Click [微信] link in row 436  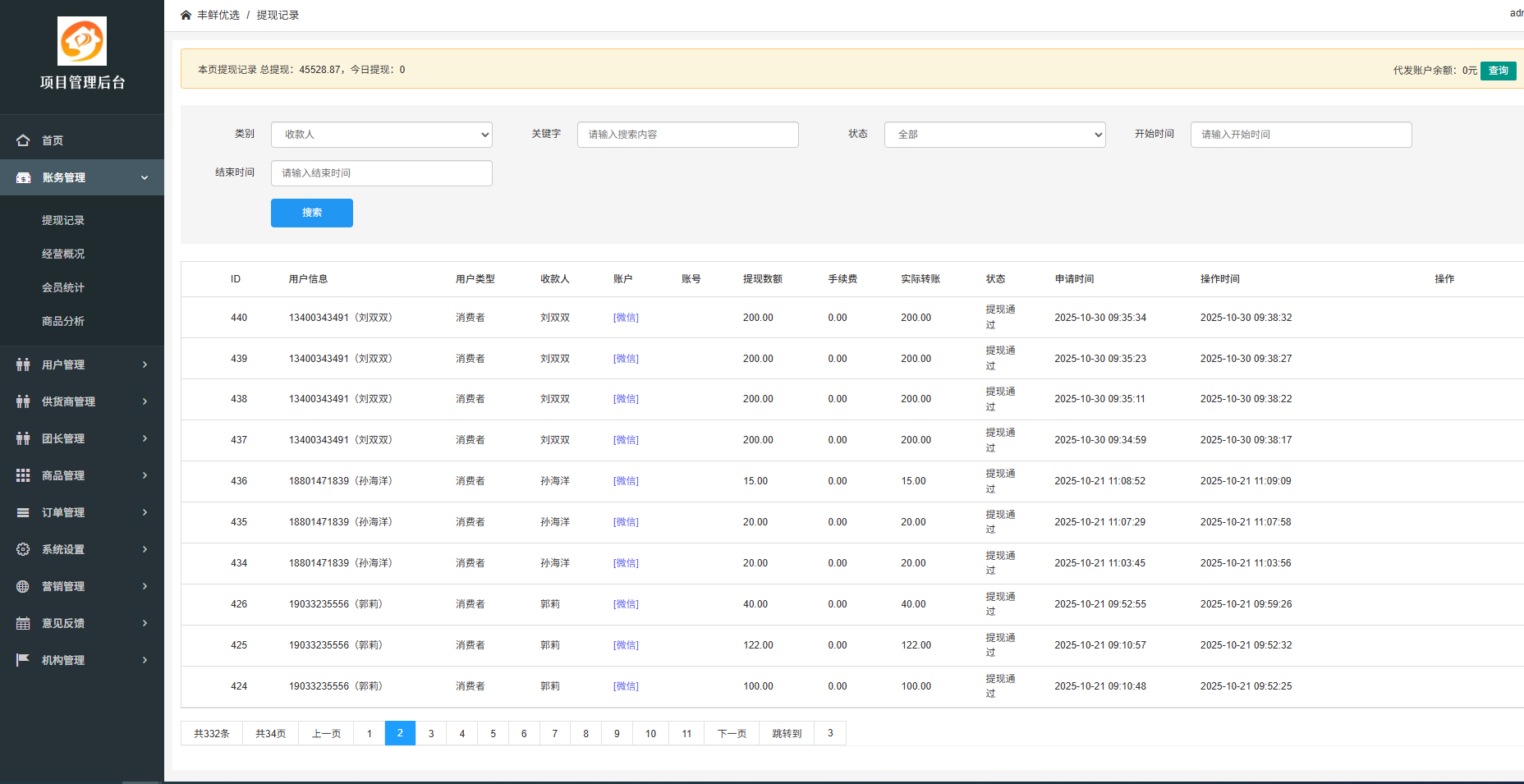pyautogui.click(x=626, y=481)
